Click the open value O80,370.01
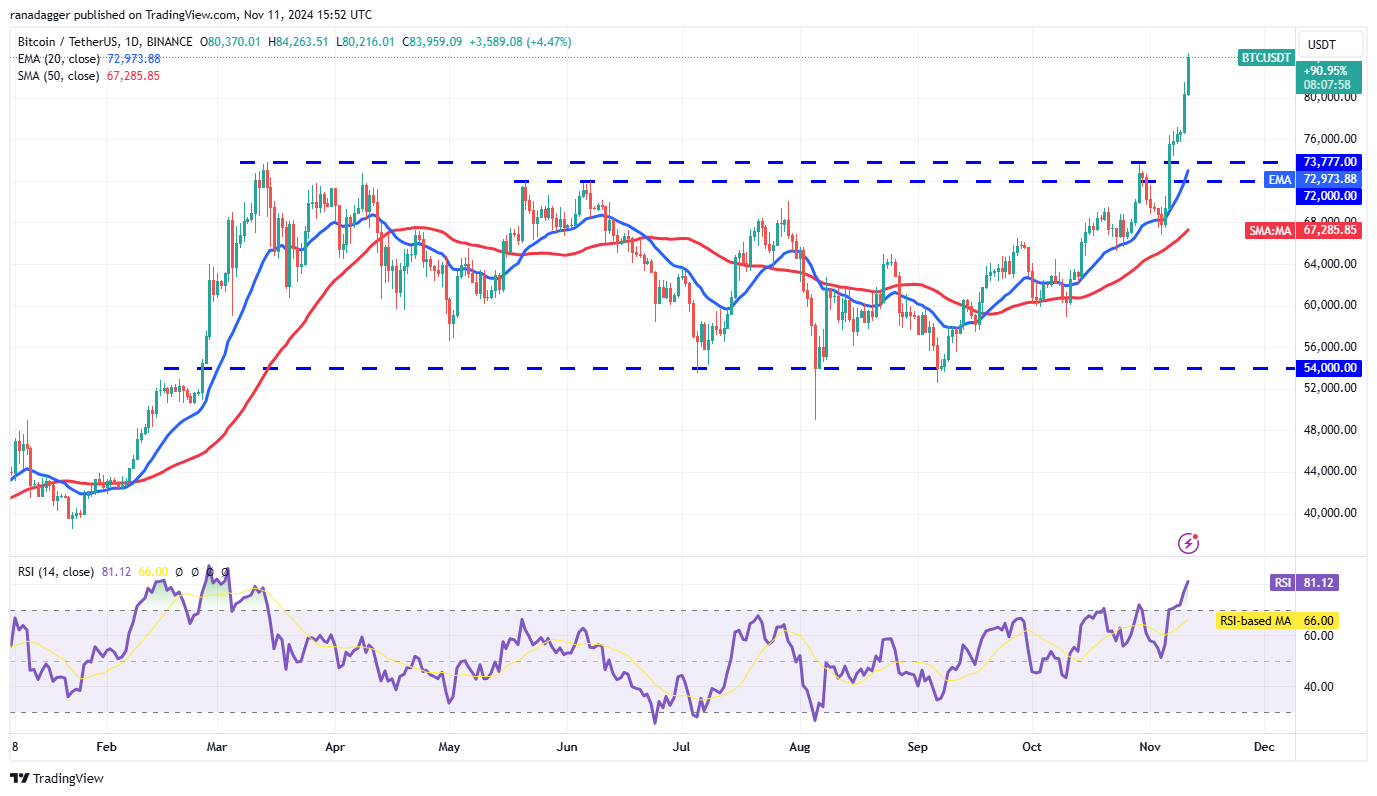This screenshot has height=796, width=1377. (232, 42)
